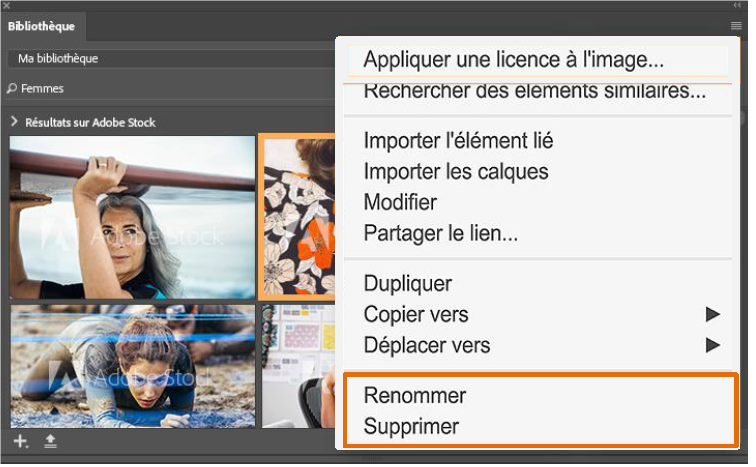Open the Ma bibliothèque dropdown
This screenshot has width=756, height=467.
[x=171, y=59]
